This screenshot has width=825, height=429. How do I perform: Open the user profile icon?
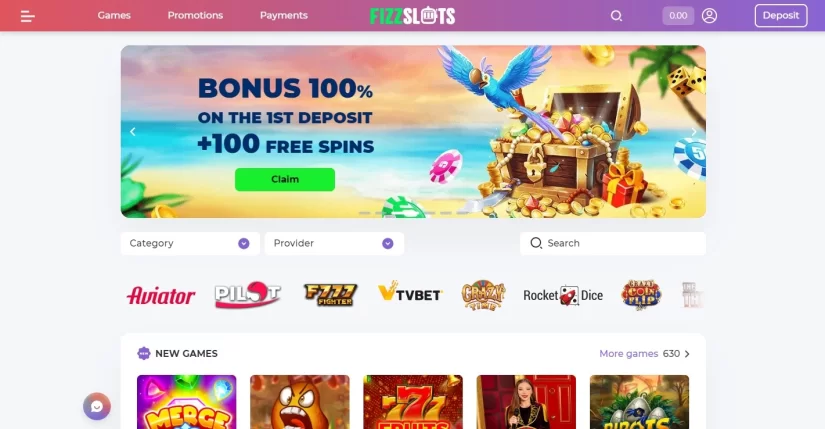[709, 16]
